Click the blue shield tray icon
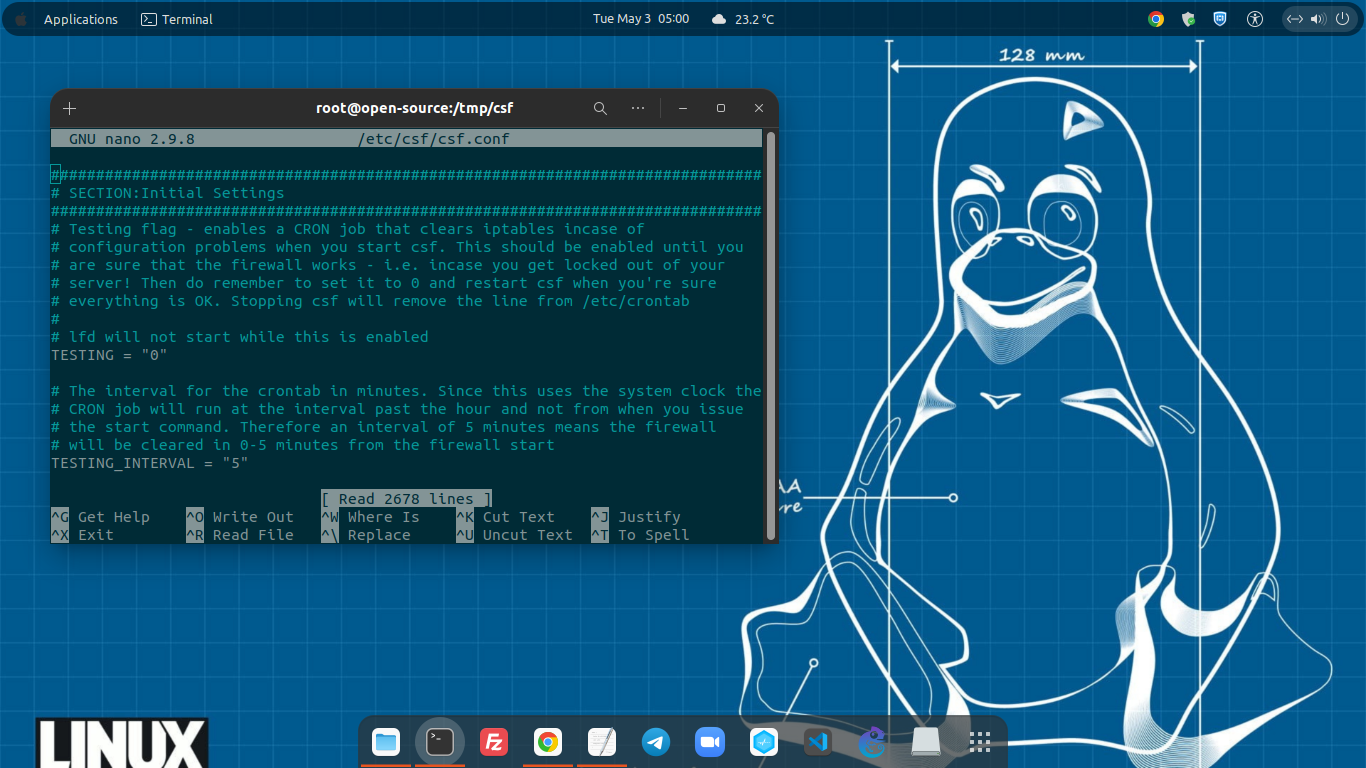 tap(1220, 19)
